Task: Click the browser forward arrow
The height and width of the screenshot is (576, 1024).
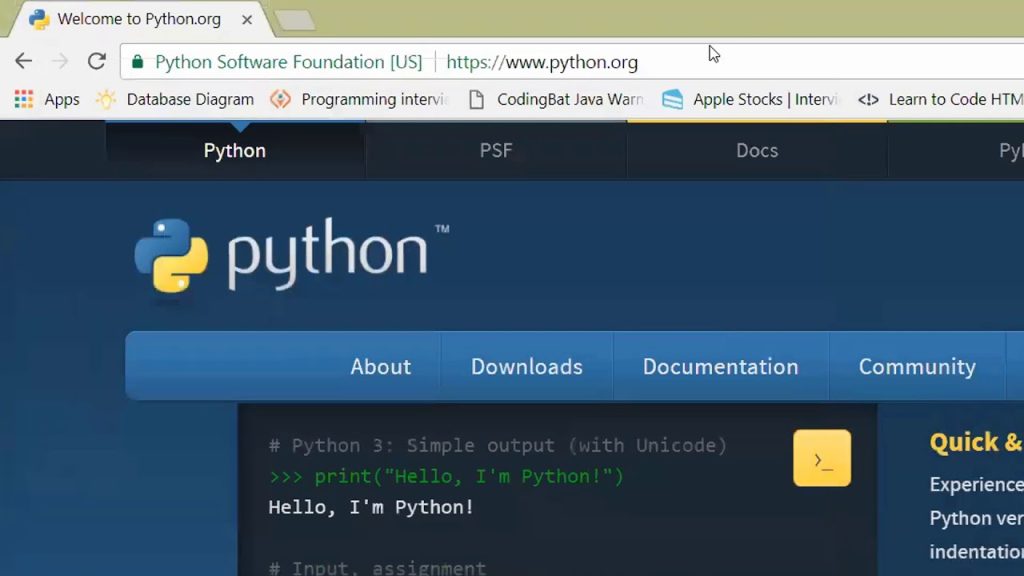Action: (60, 61)
